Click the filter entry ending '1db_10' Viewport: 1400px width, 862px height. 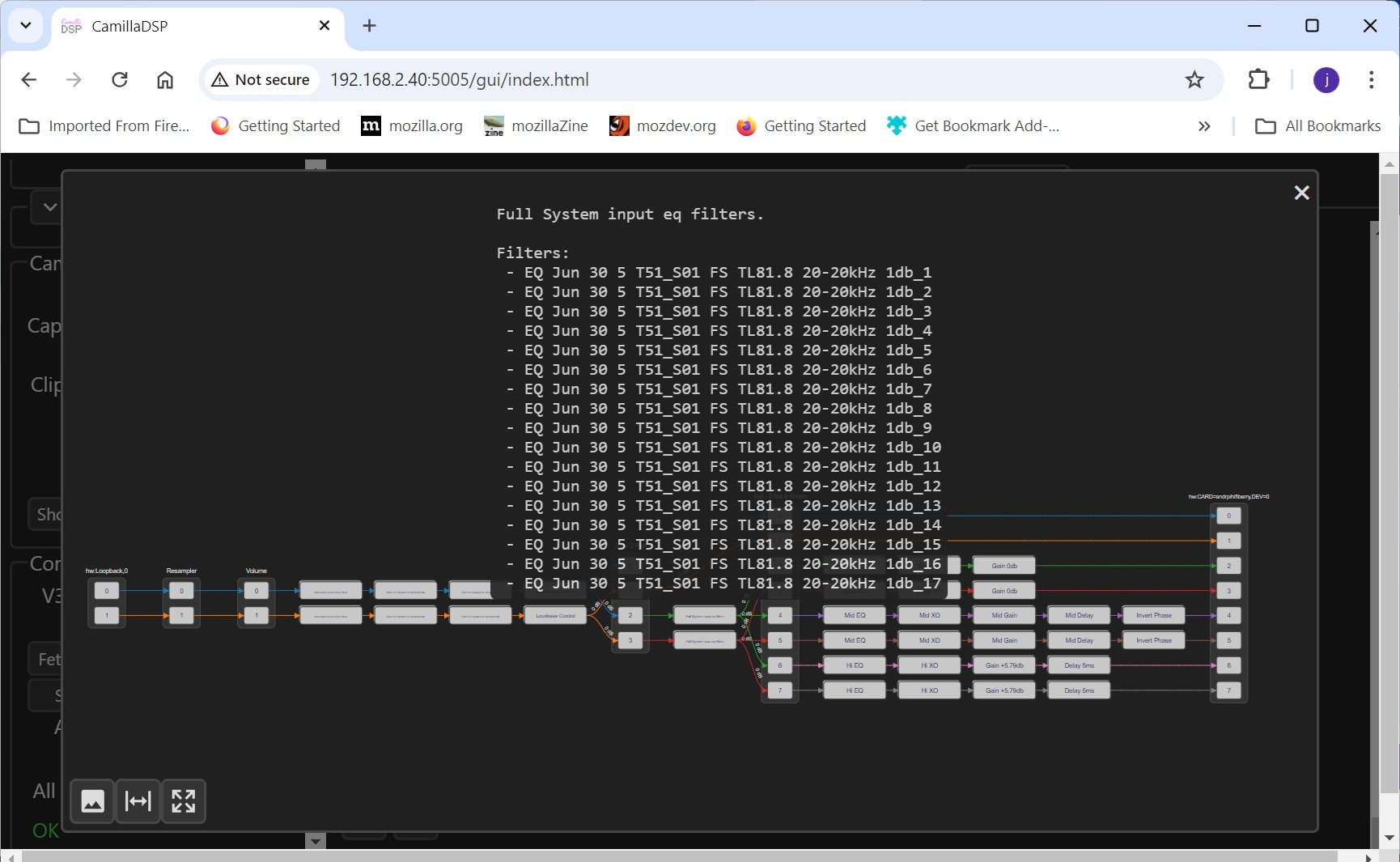pyautogui.click(x=723, y=448)
